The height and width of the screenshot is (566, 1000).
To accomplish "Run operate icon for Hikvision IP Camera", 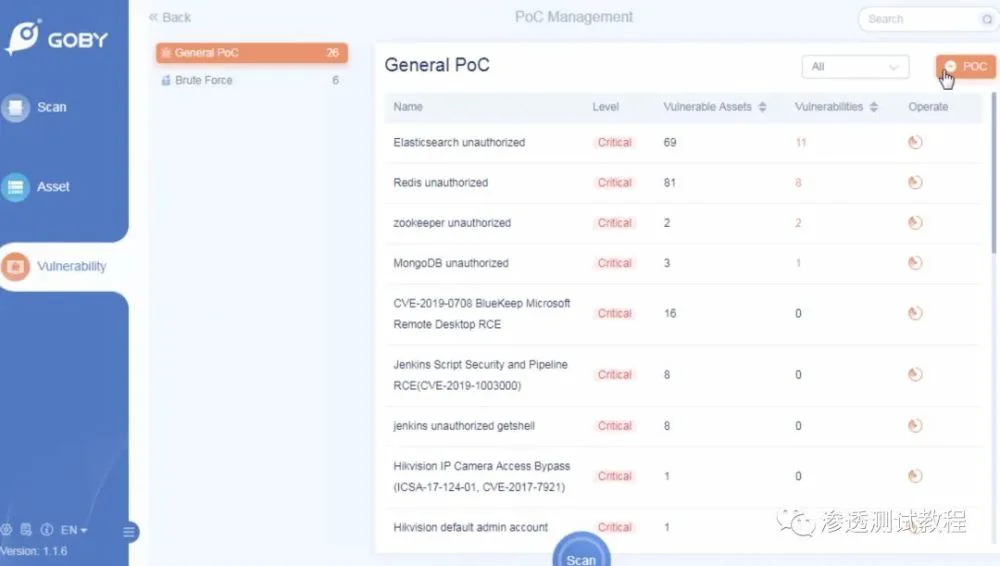I will point(915,476).
